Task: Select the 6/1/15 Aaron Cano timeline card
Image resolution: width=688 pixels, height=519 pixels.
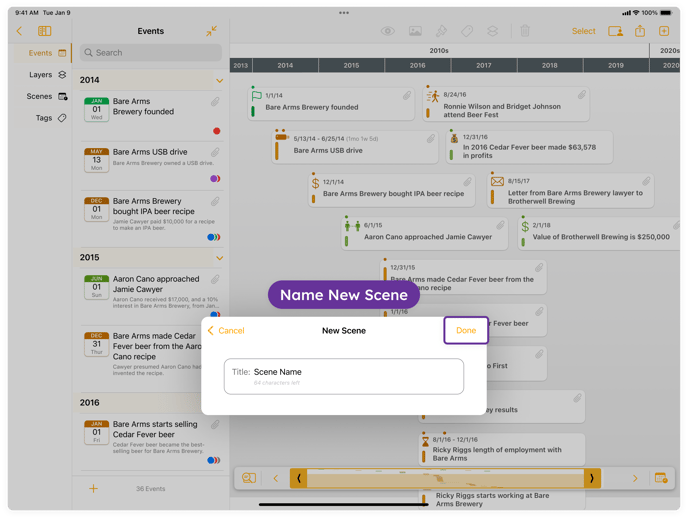Action: [x=425, y=233]
